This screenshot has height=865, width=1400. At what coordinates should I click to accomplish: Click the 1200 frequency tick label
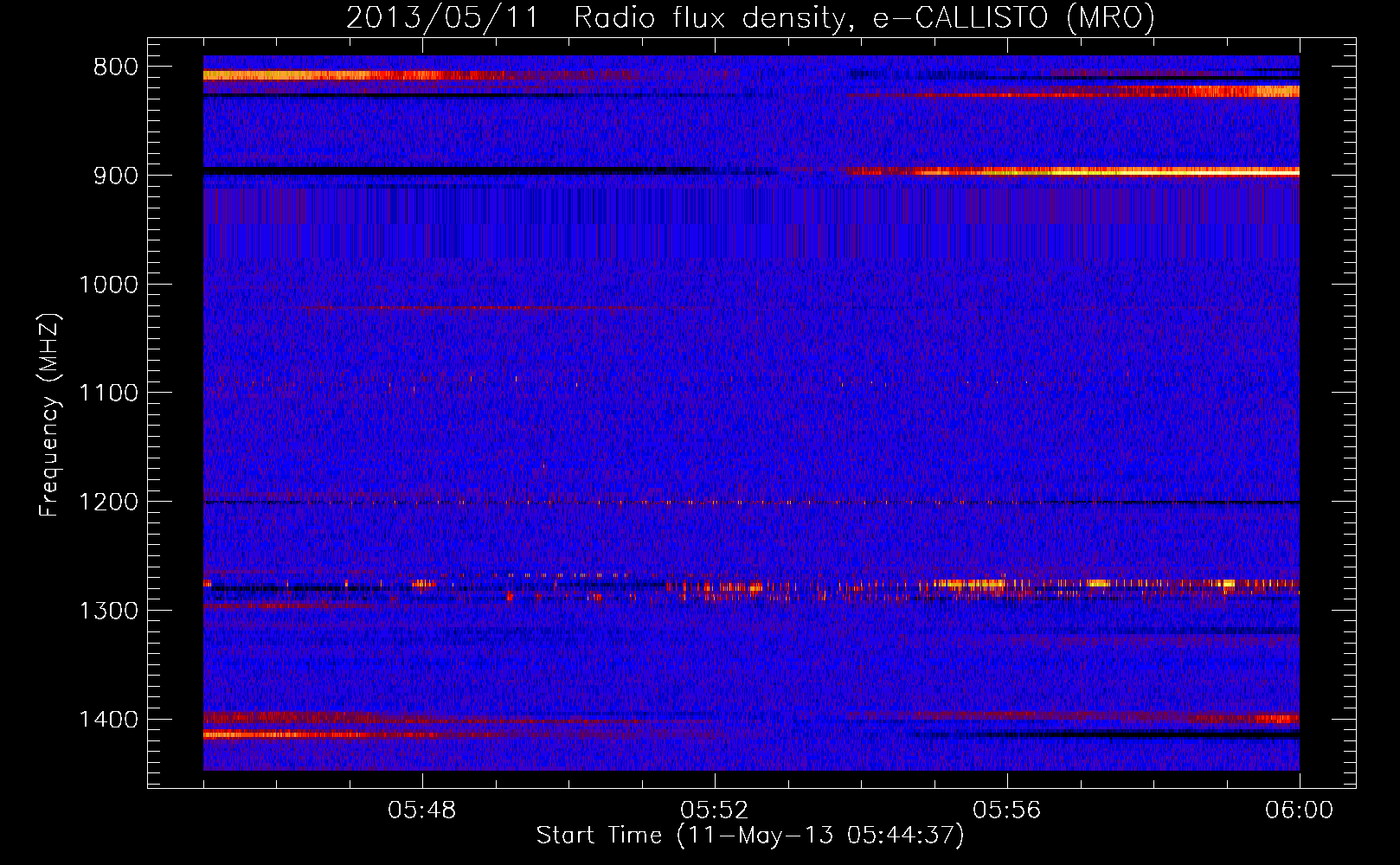coord(109,503)
